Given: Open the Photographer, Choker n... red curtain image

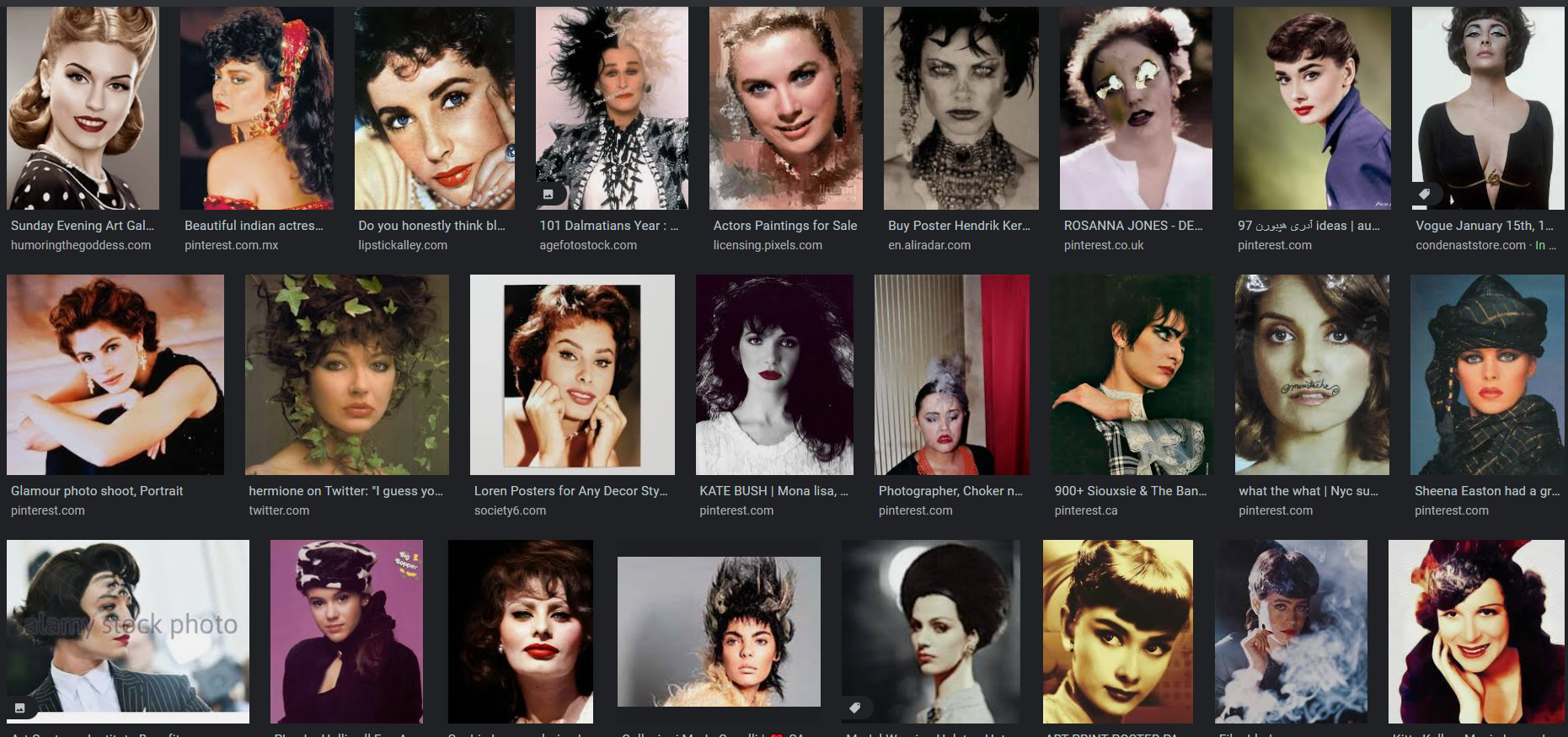Looking at the screenshot, I should 952,375.
